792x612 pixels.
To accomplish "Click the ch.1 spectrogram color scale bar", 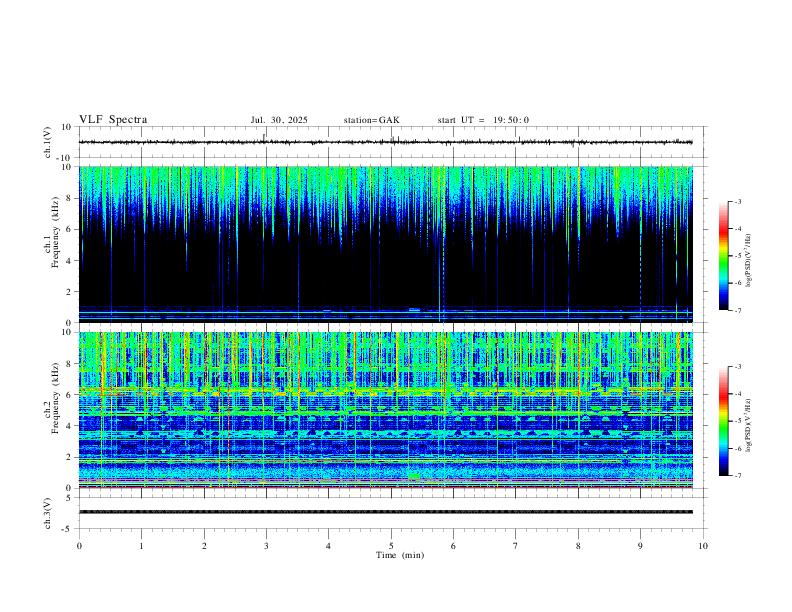I will click(x=723, y=256).
